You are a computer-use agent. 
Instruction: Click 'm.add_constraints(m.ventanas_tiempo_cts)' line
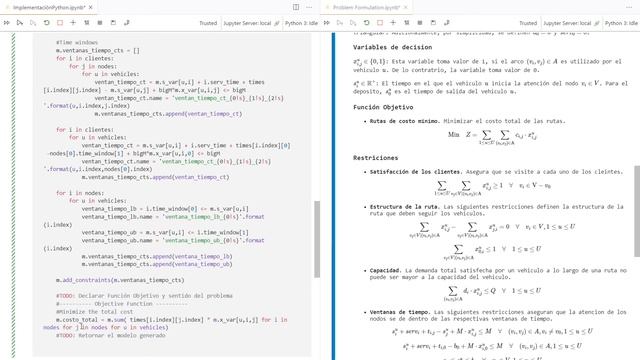[x=120, y=280]
